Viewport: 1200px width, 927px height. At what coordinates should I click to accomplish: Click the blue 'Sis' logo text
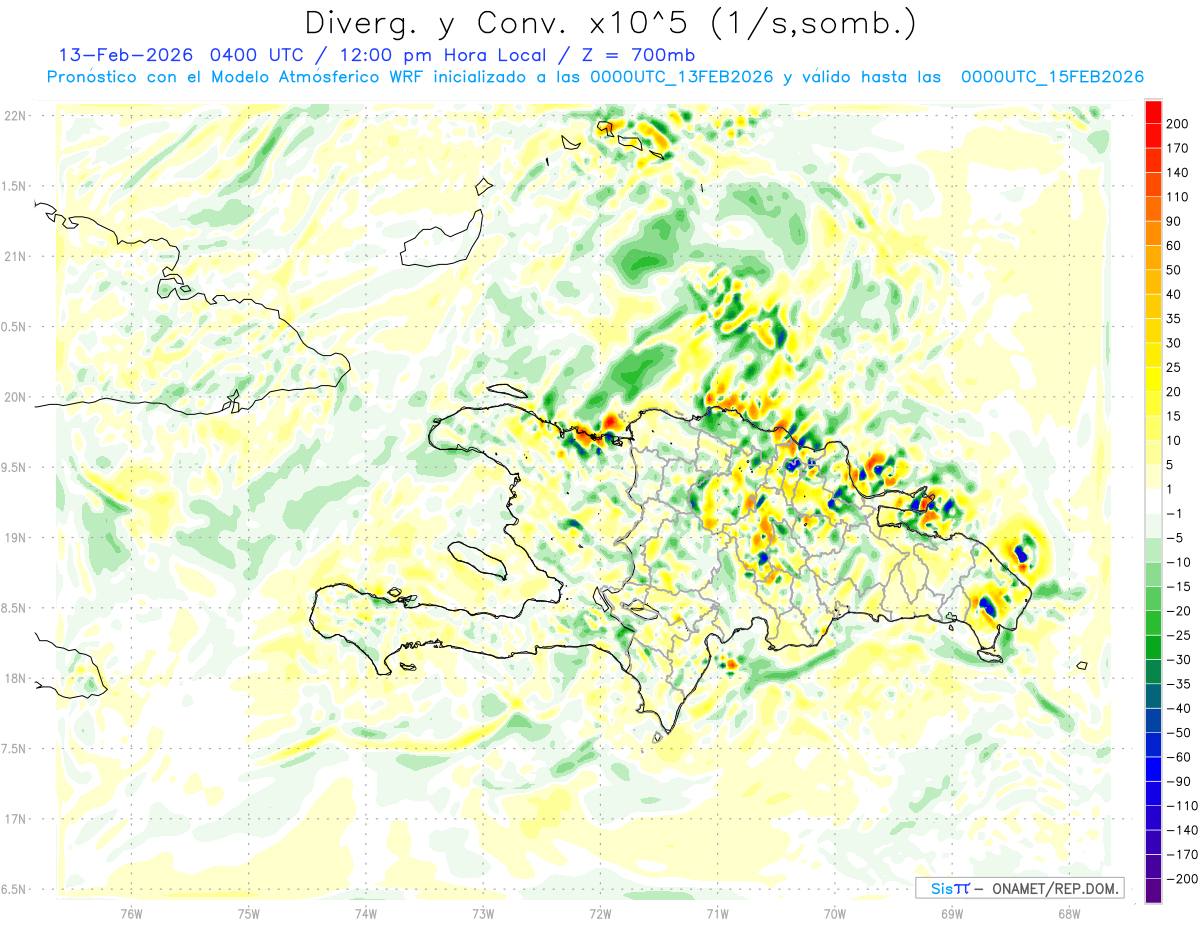[942, 888]
